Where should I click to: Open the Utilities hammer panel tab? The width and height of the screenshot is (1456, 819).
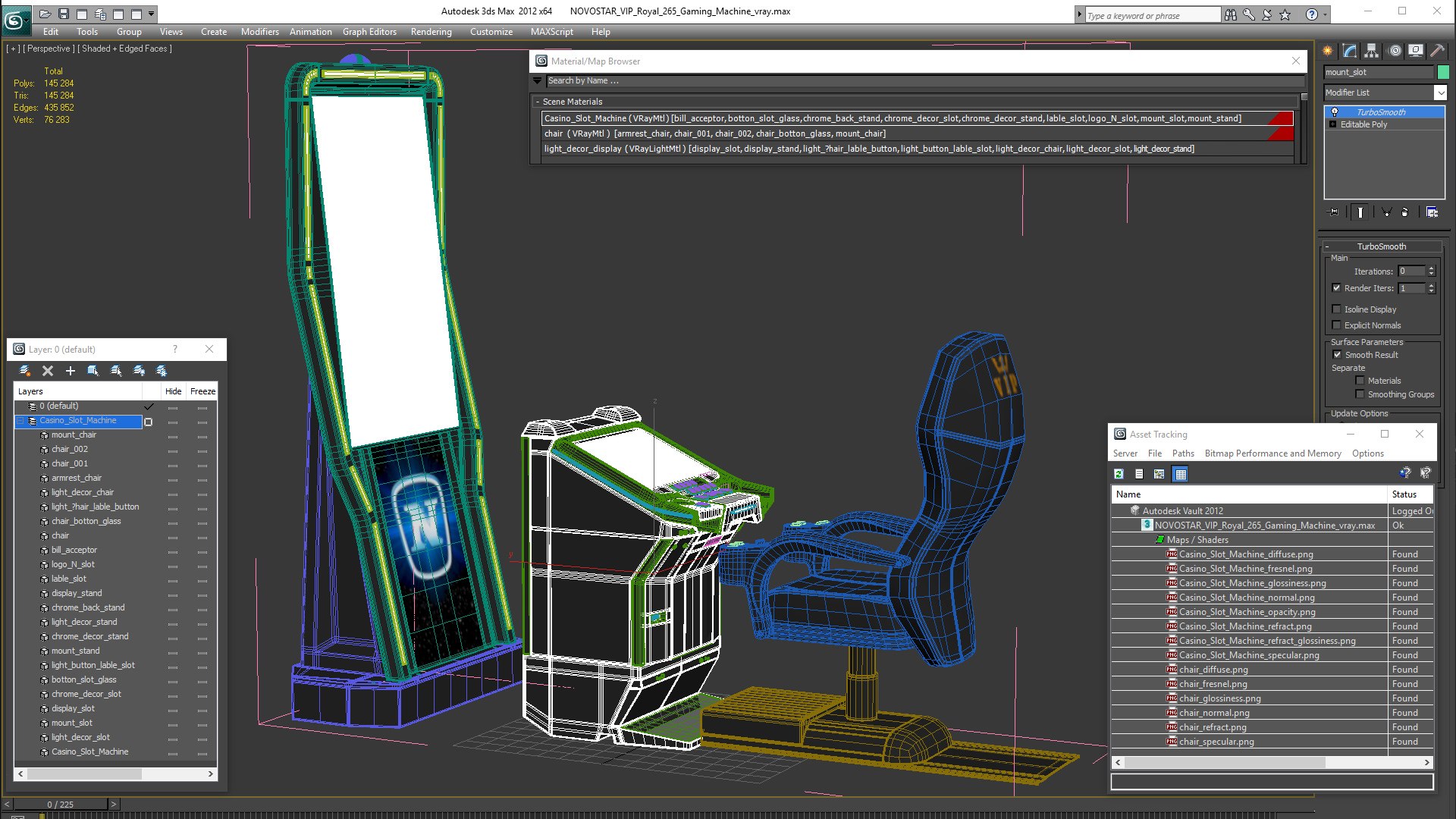point(1438,51)
